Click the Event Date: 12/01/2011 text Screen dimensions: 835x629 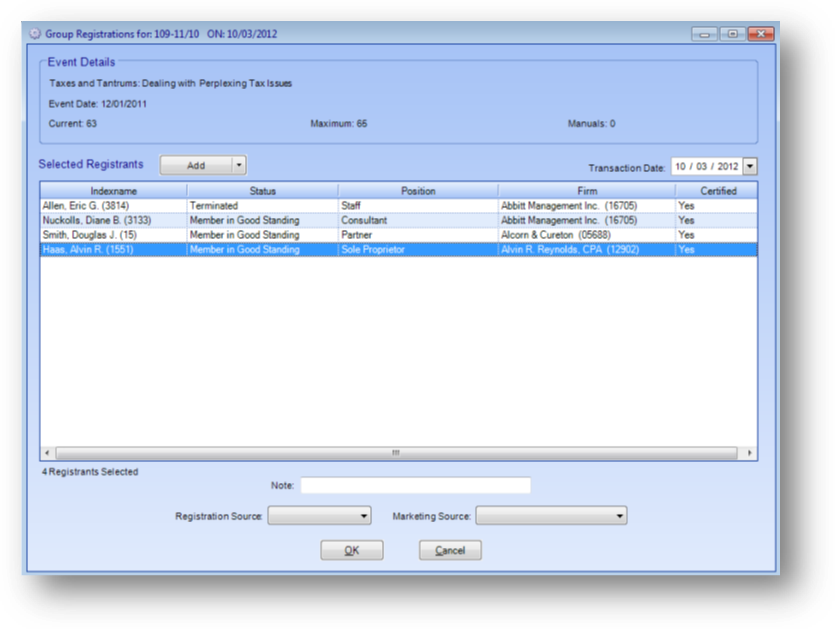[97, 104]
